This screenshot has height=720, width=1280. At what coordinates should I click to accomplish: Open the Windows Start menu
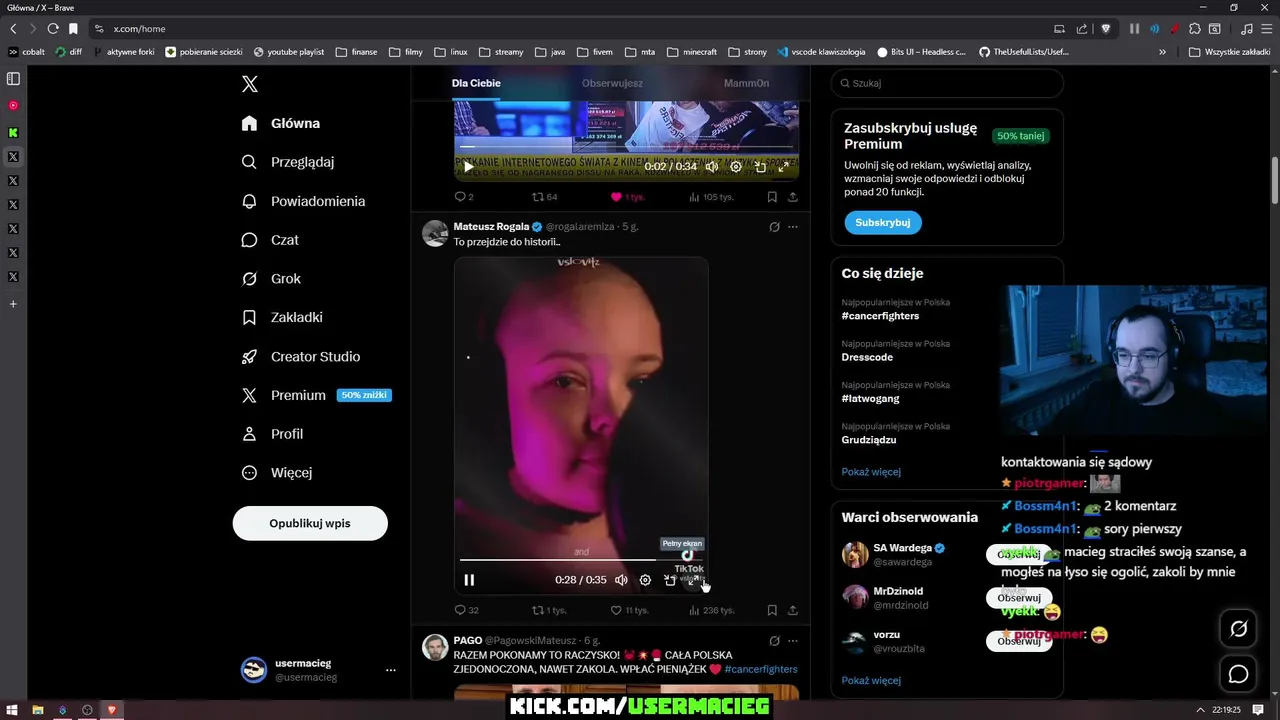[x=12, y=710]
